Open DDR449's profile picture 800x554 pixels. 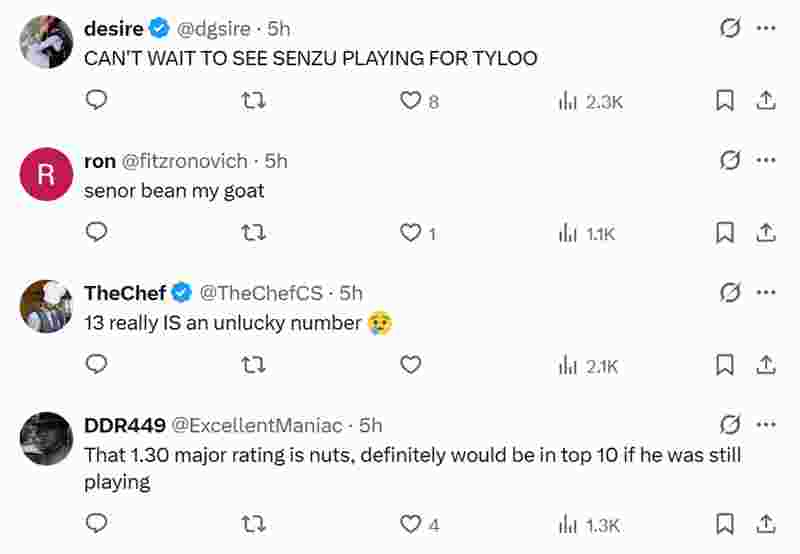(x=46, y=438)
